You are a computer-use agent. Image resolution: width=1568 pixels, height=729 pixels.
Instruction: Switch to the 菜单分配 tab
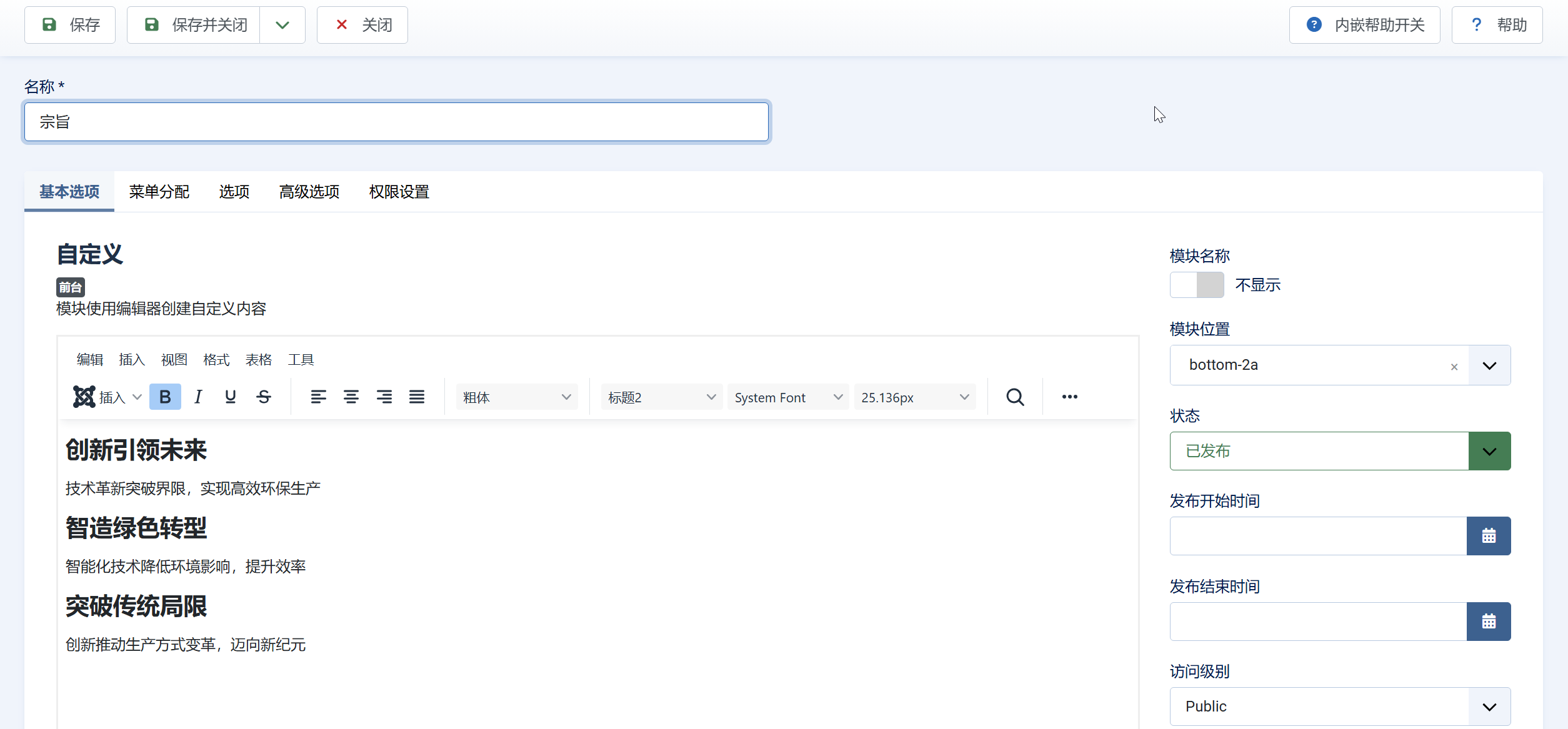pyautogui.click(x=159, y=192)
